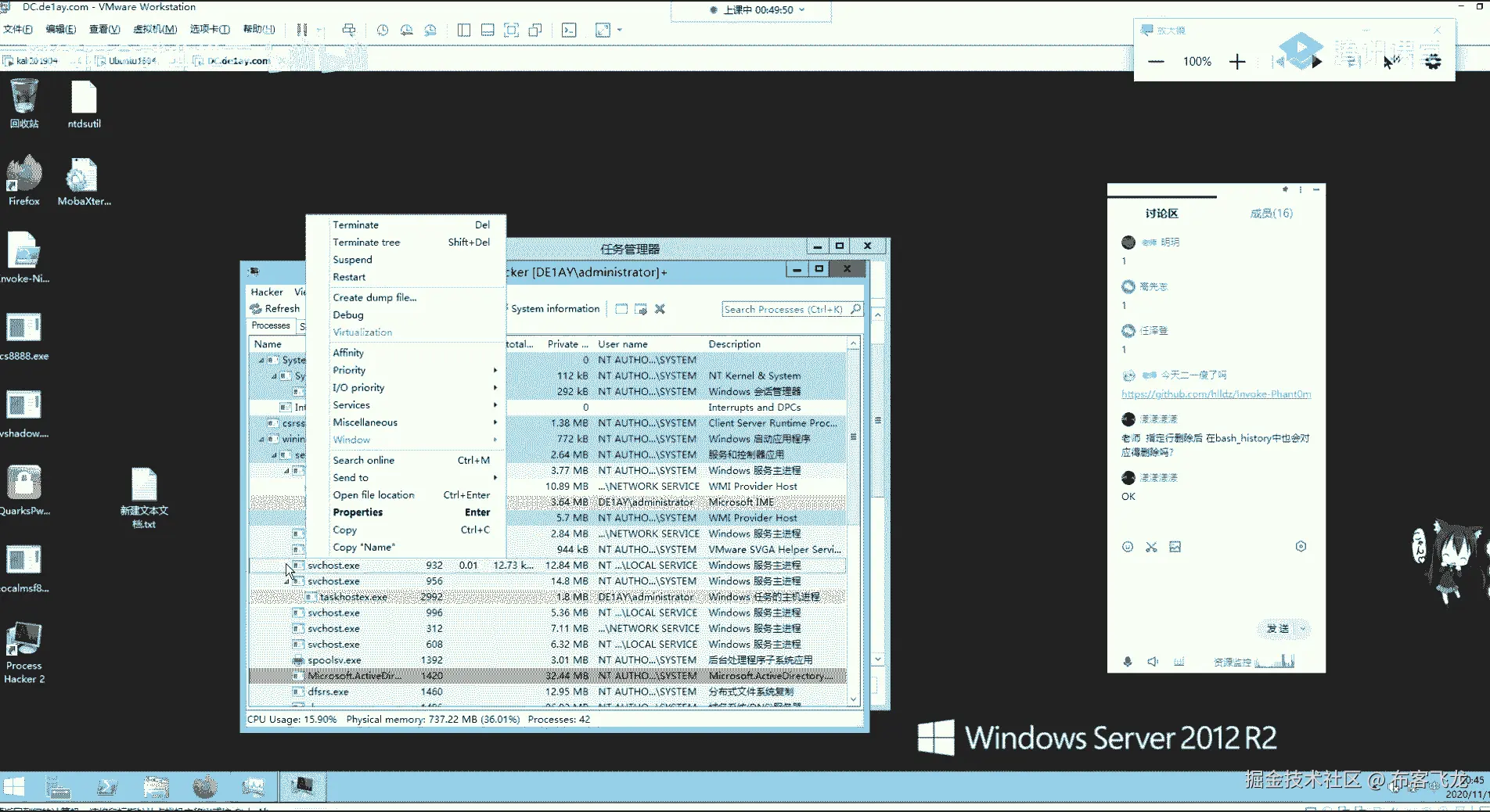The height and width of the screenshot is (812, 1490).
Task: Click the image upload icon in chat
Action: coord(1175,547)
